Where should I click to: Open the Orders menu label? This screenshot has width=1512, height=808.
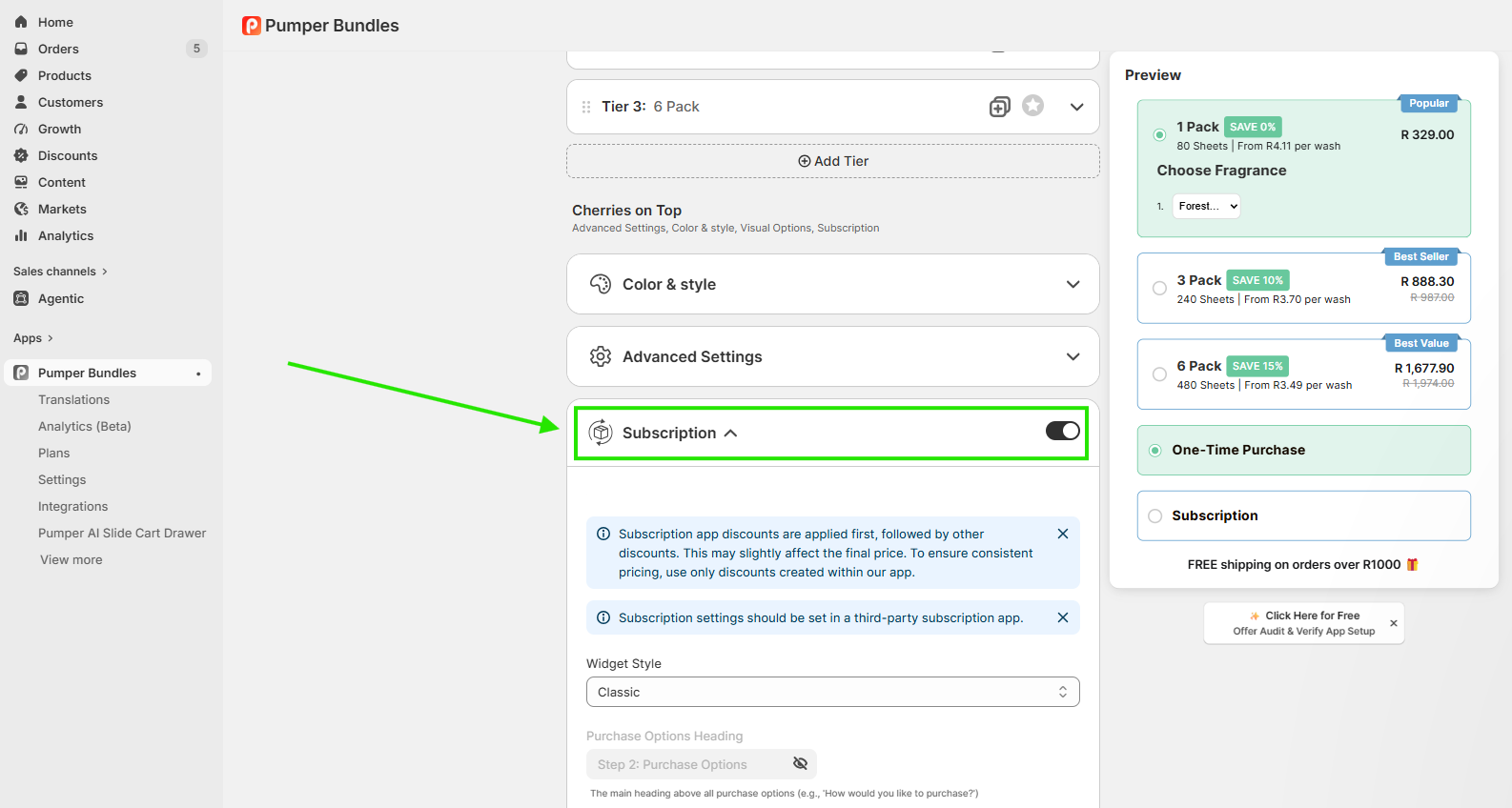pos(58,49)
